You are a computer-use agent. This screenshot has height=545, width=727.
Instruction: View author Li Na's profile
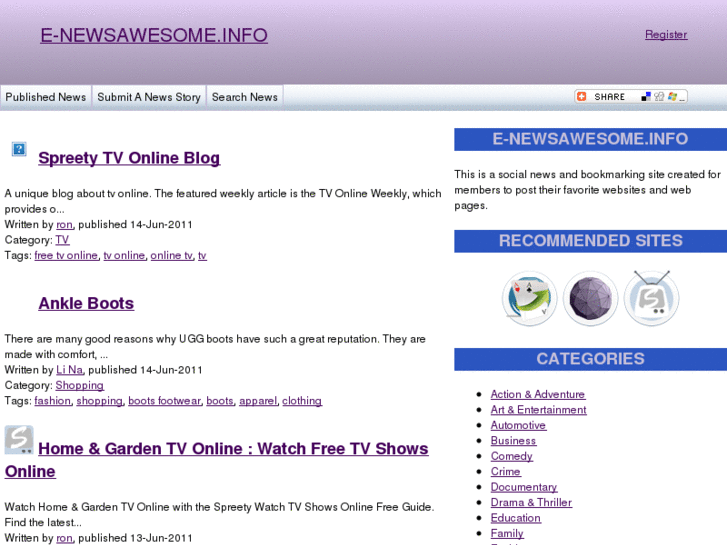pos(70,370)
